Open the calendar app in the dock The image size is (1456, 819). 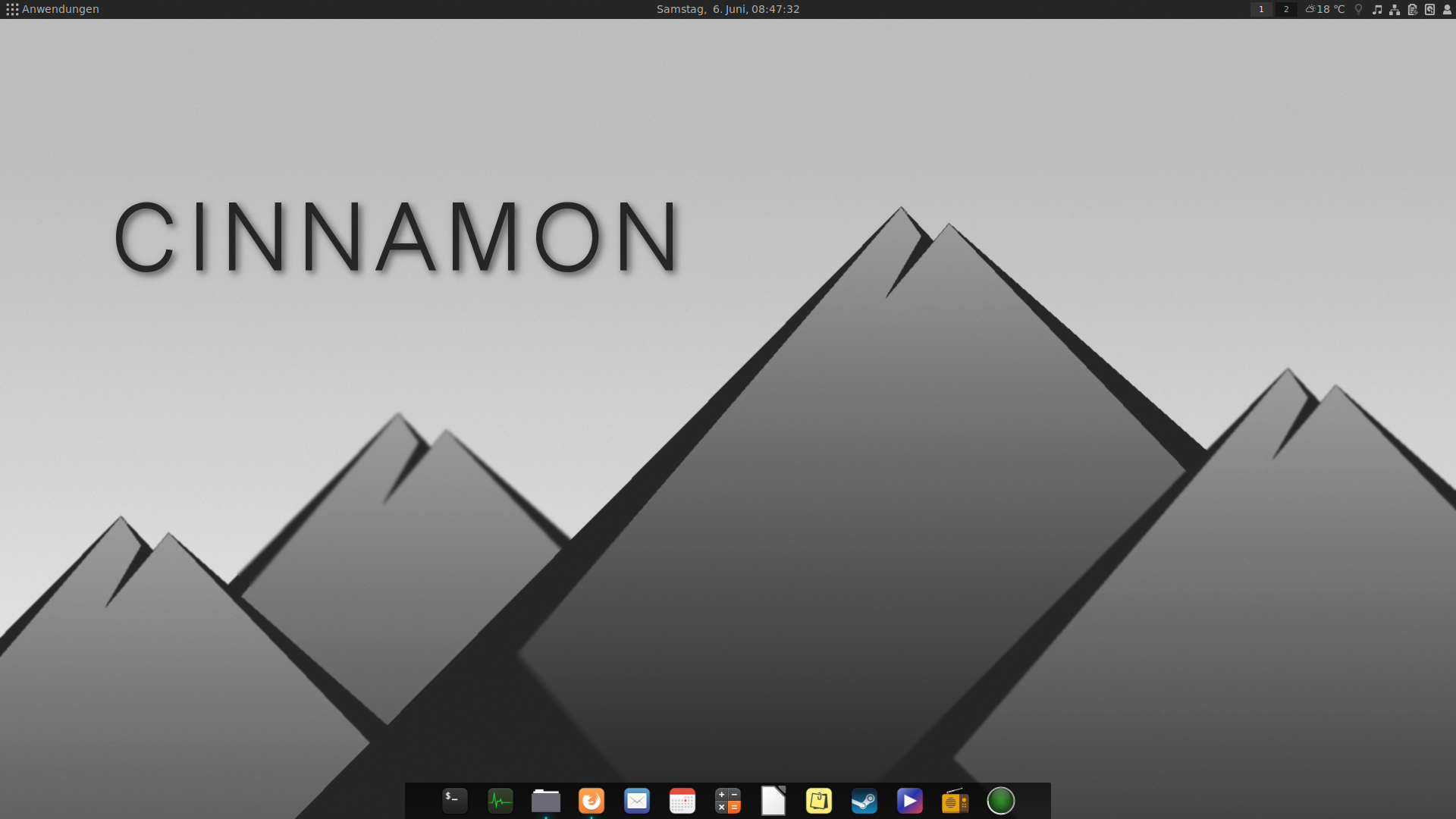682,801
